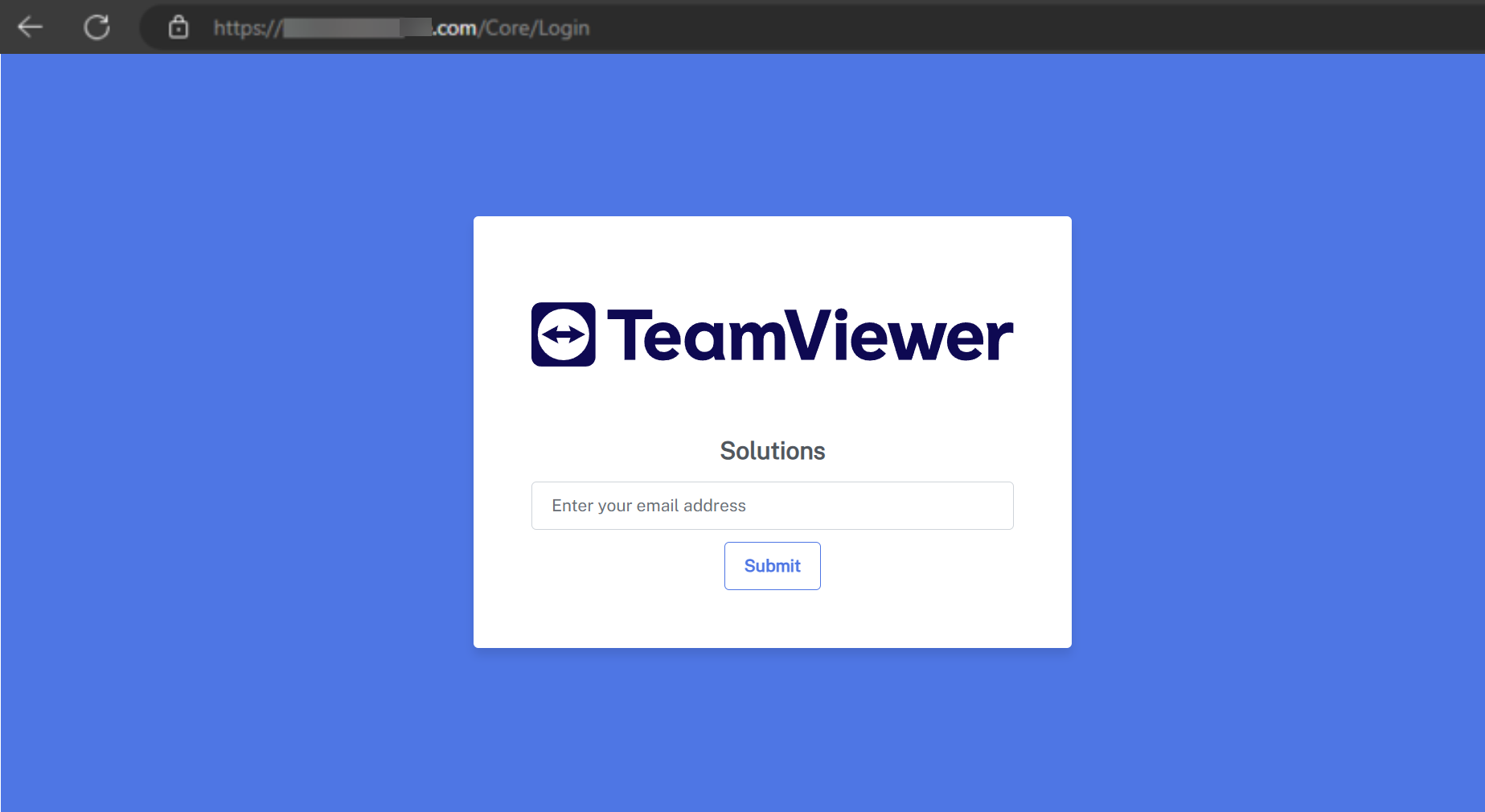The width and height of the screenshot is (1485, 812).
Task: Click the white card area below Submit
Action: (x=772, y=621)
